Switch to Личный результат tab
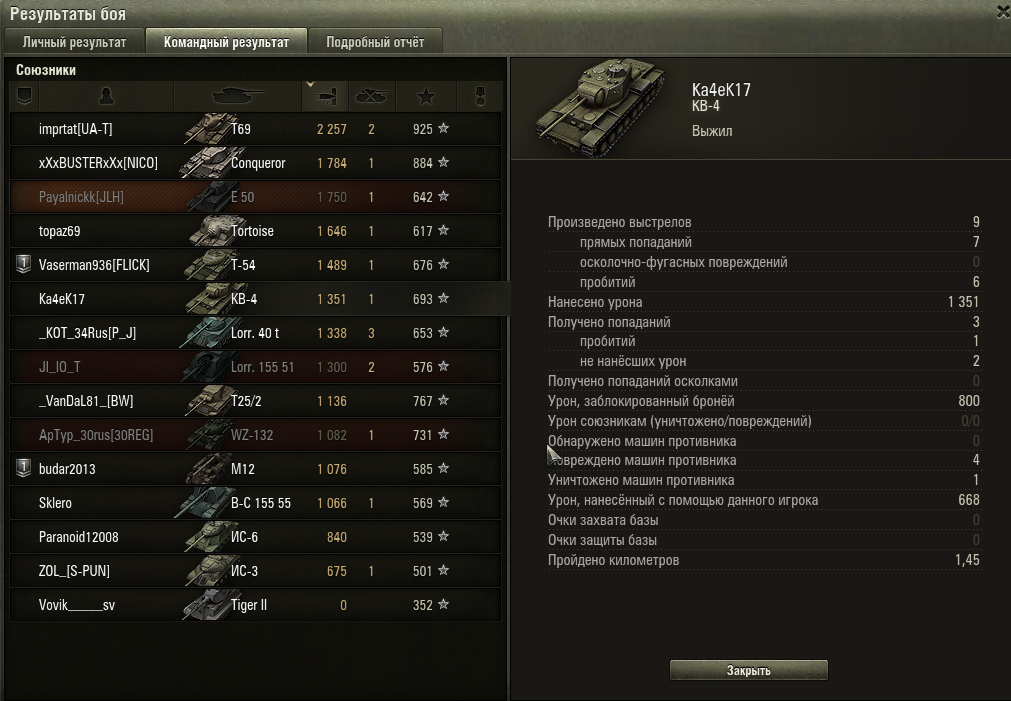This screenshot has width=1011, height=701. (74, 42)
